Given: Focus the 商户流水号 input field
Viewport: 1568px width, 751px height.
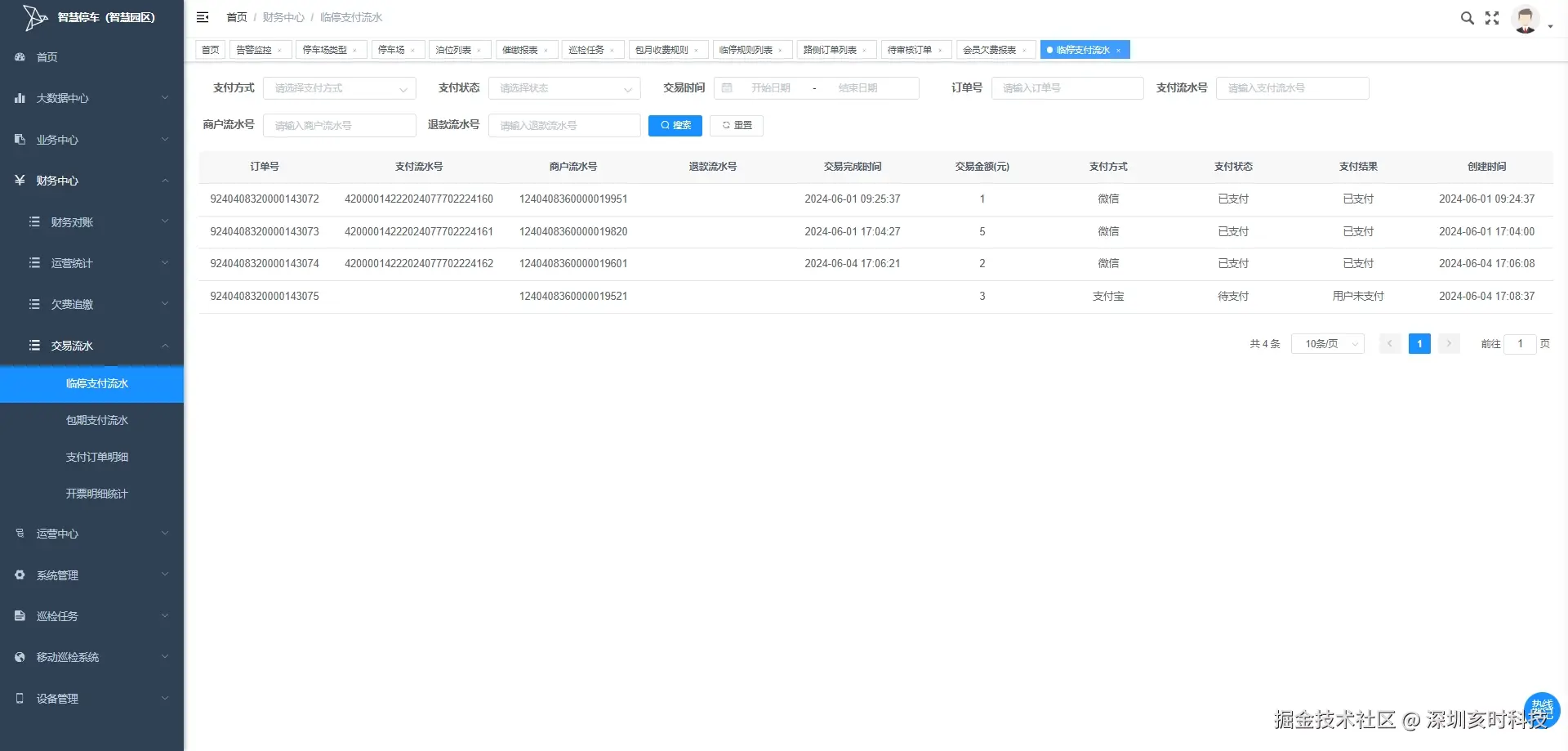Looking at the screenshot, I should (340, 125).
